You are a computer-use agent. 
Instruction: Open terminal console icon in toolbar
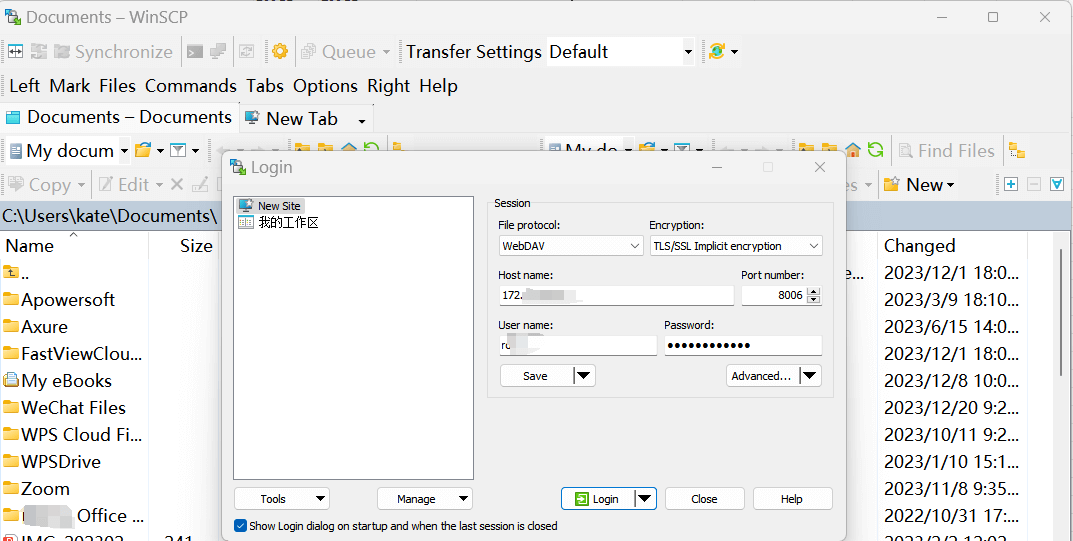[195, 51]
